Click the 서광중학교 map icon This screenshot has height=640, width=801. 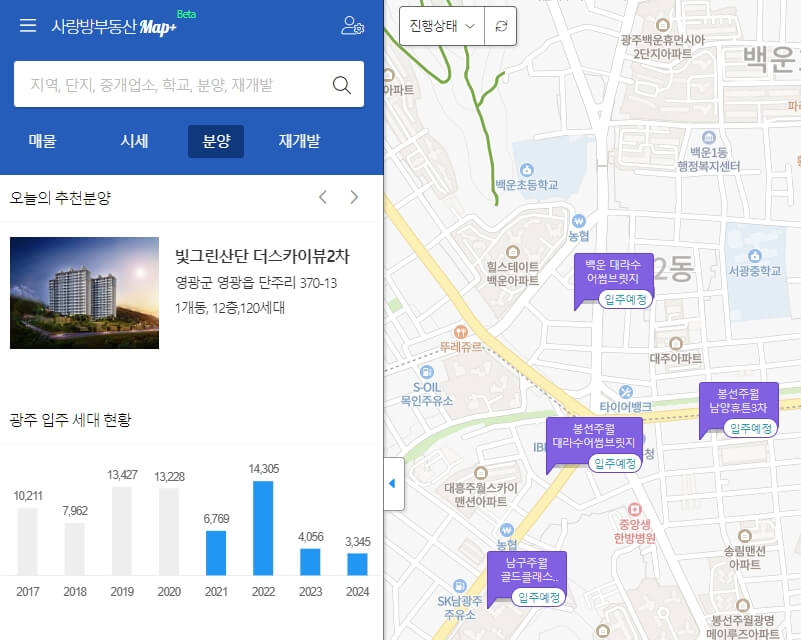pos(755,255)
